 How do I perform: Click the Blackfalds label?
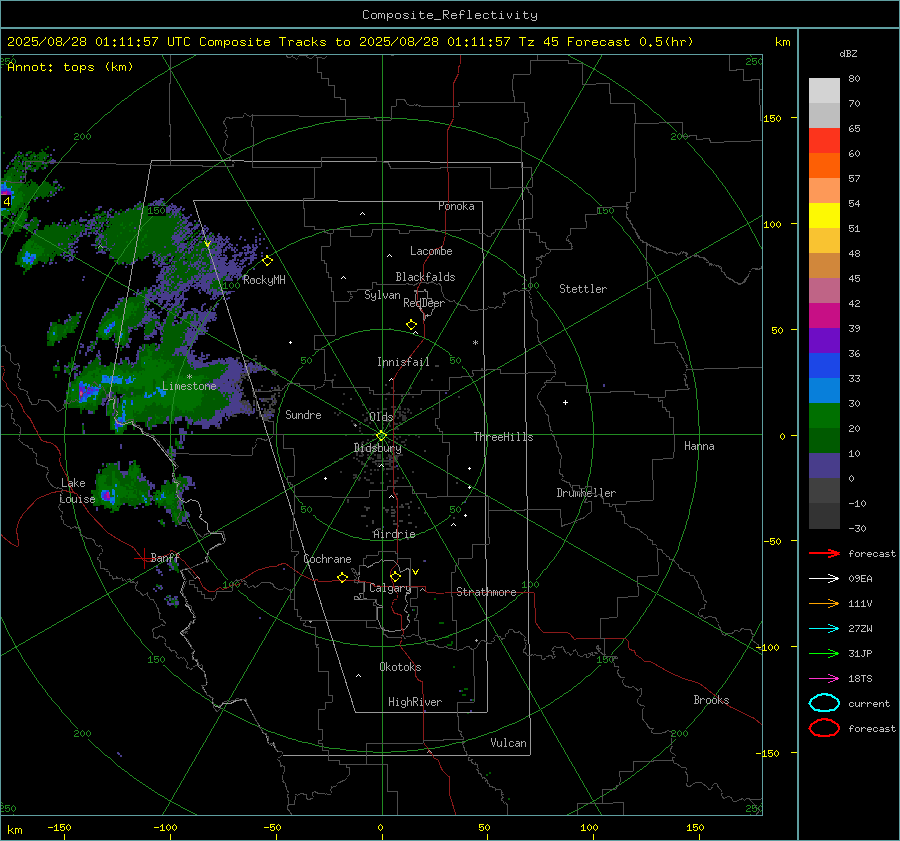(x=425, y=277)
